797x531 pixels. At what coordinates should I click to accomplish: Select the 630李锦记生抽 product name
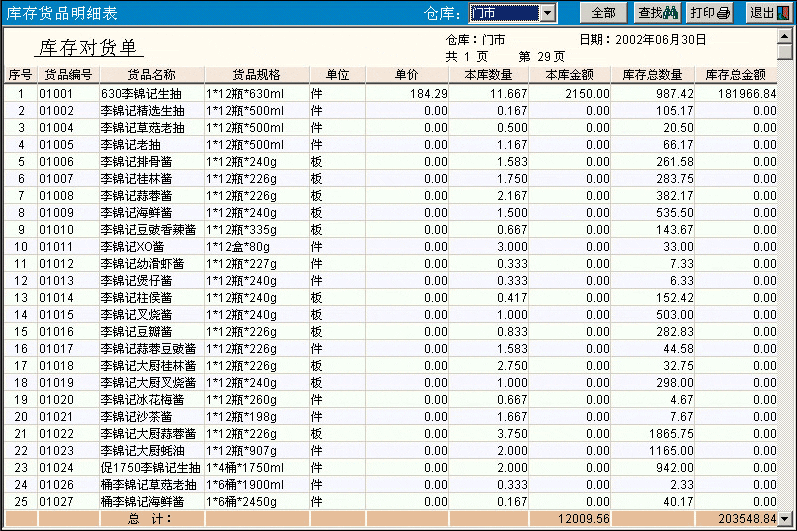pos(141,93)
